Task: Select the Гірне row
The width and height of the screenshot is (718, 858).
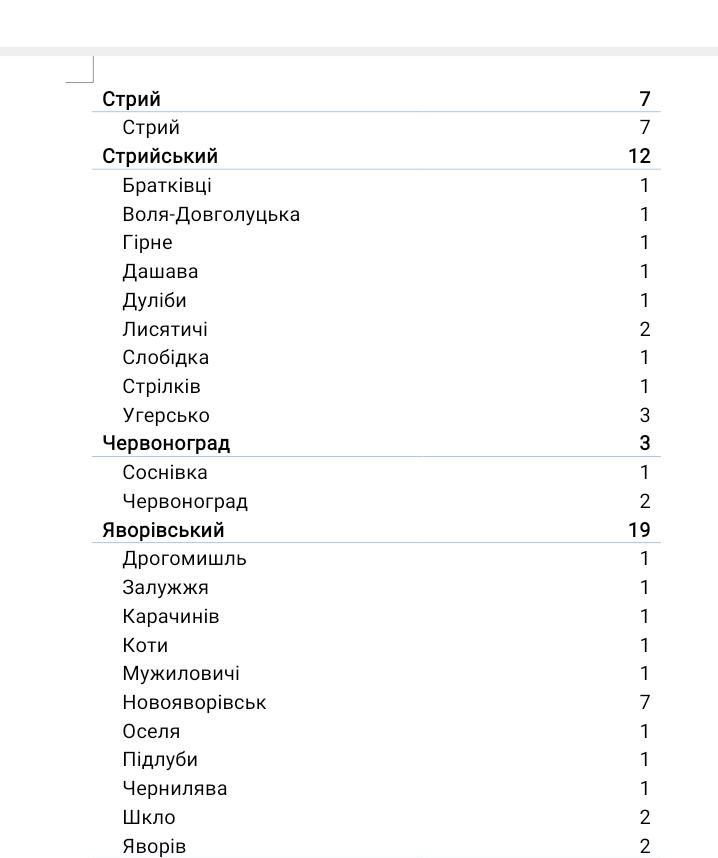Action: tap(377, 242)
